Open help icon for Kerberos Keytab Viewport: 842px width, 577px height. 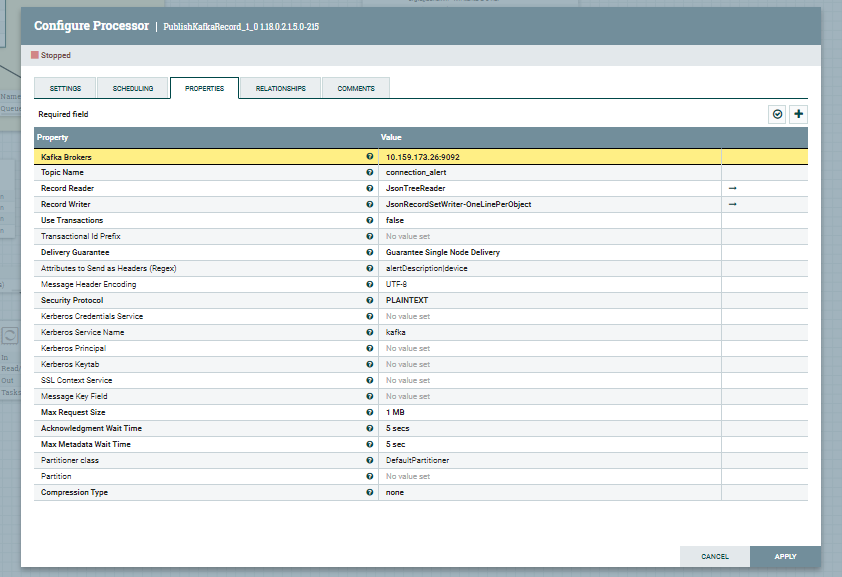369,364
